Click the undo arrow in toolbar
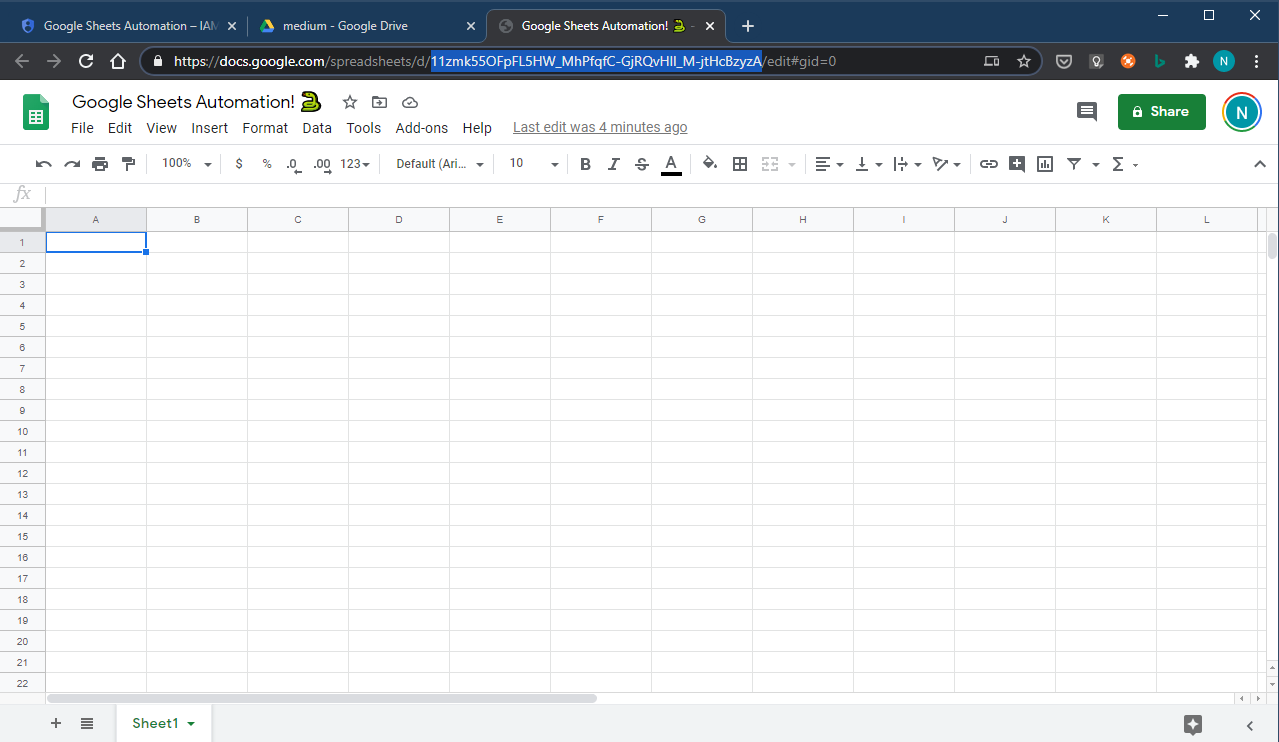This screenshot has height=742, width=1279. coord(43,164)
